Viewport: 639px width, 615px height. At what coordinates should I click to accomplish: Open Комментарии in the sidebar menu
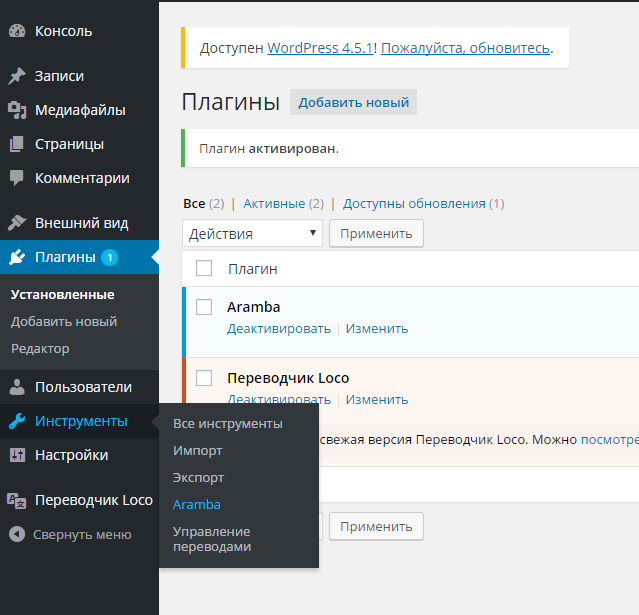point(82,178)
